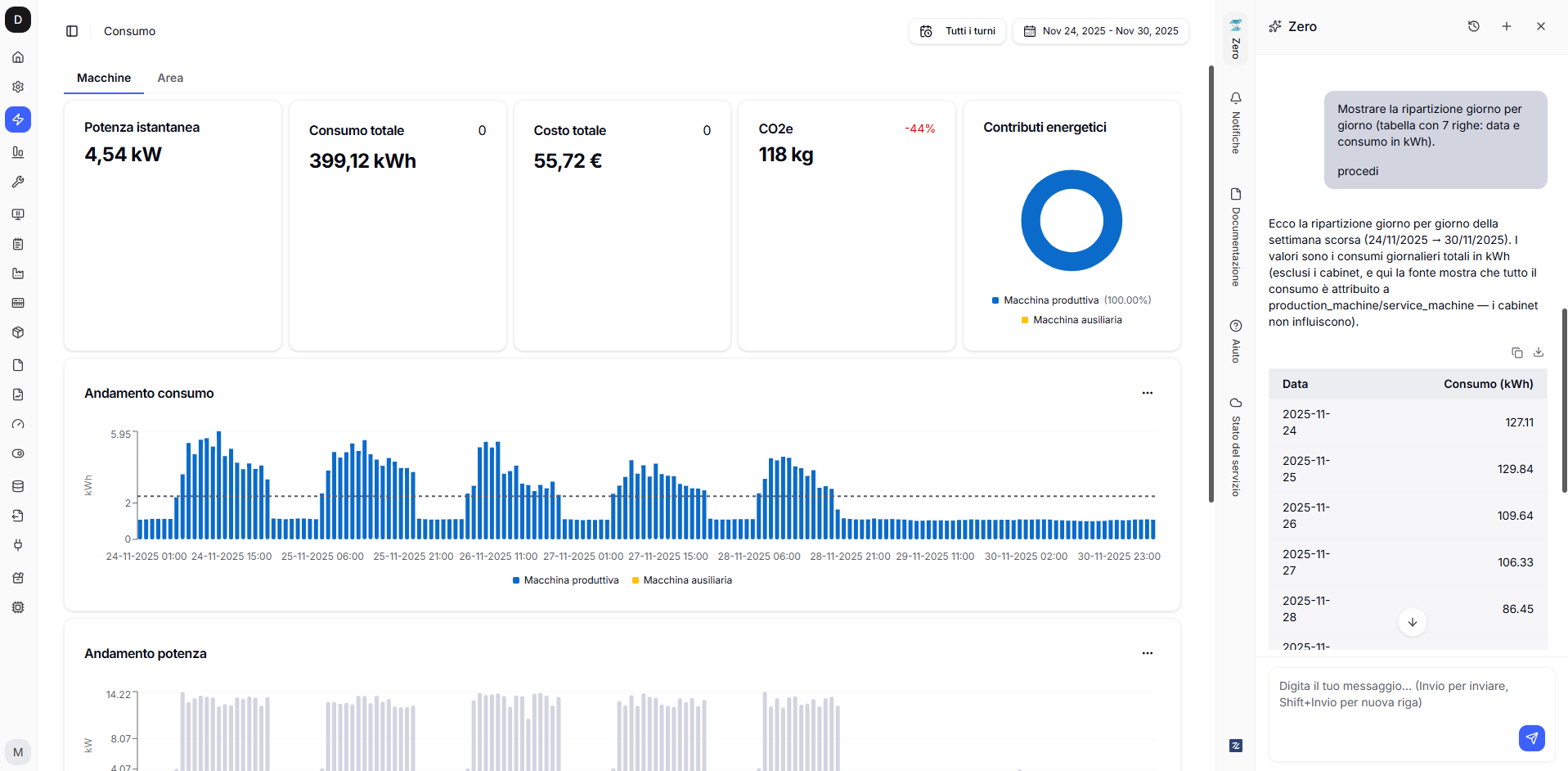This screenshot has height=771, width=1568.
Task: Copy the Zero response table
Action: (x=1517, y=353)
